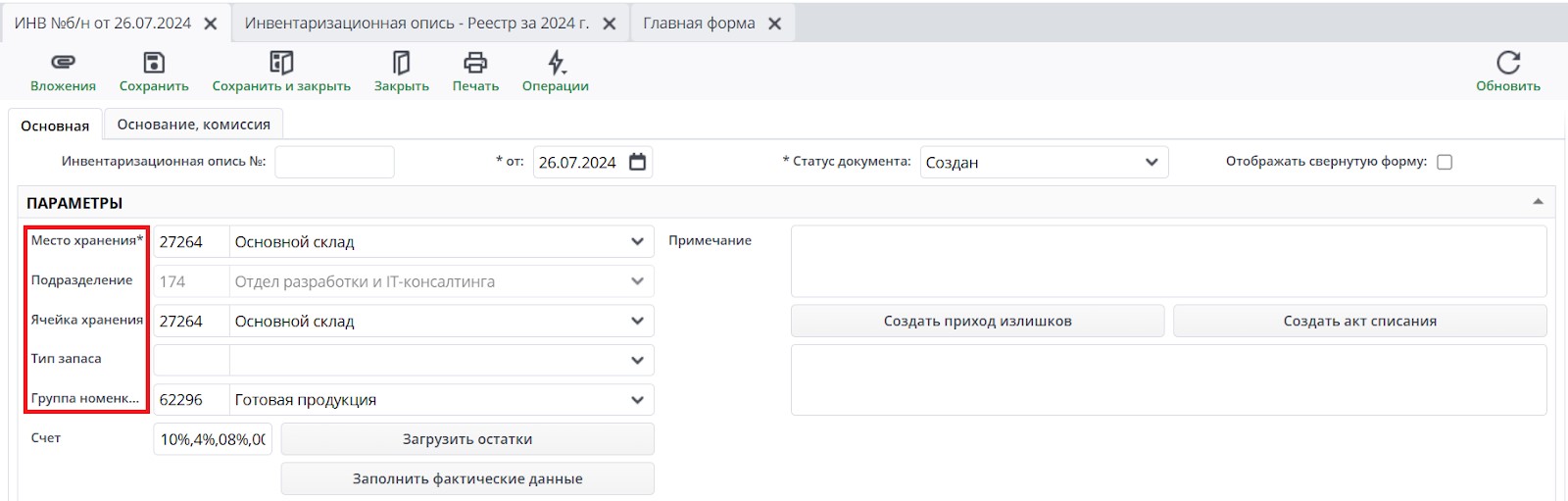This screenshot has width=1568, height=501.
Task: Open the calendar date picker icon
Action: (x=638, y=162)
